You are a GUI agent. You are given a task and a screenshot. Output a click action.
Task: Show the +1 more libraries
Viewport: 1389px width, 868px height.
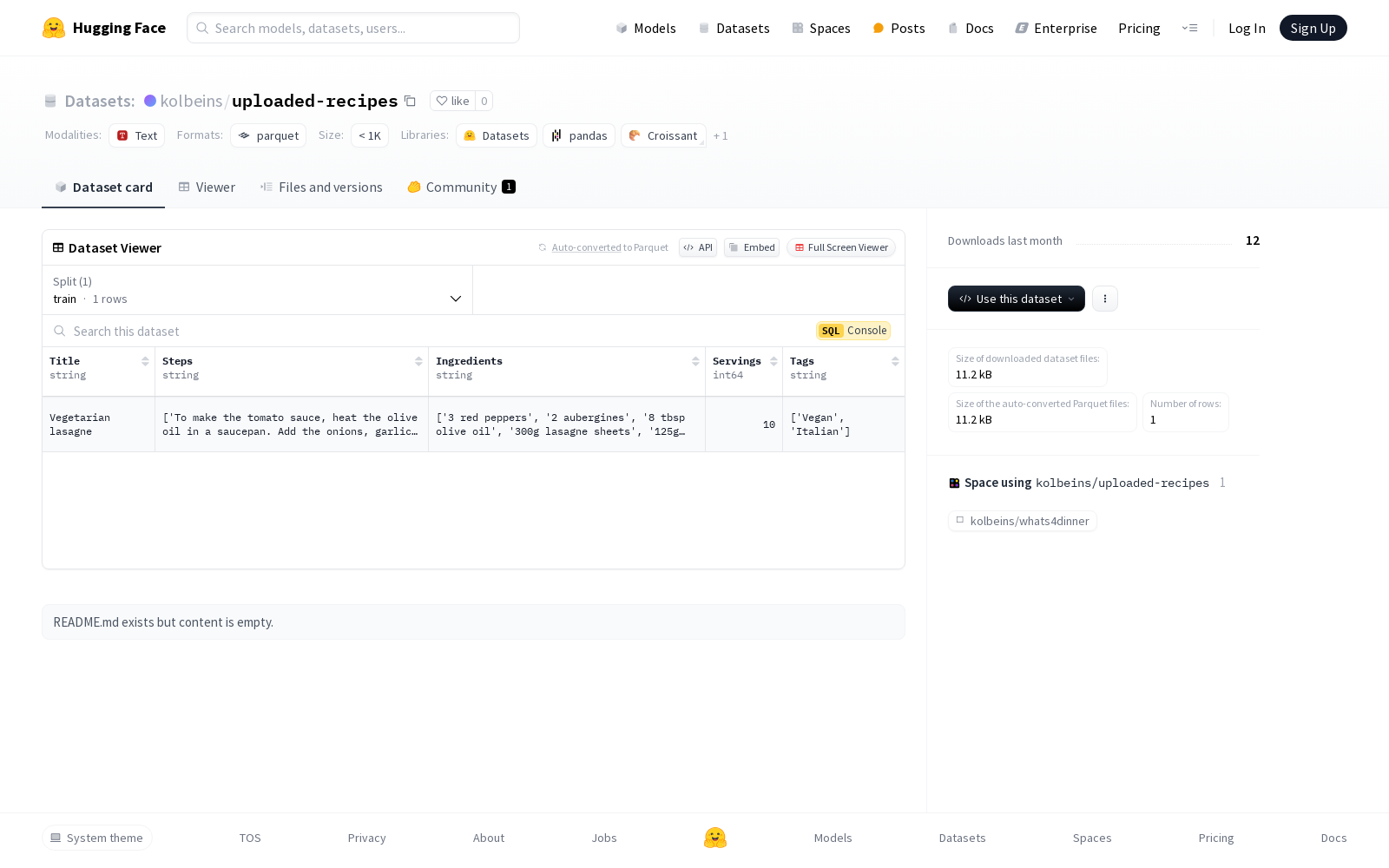click(x=721, y=135)
